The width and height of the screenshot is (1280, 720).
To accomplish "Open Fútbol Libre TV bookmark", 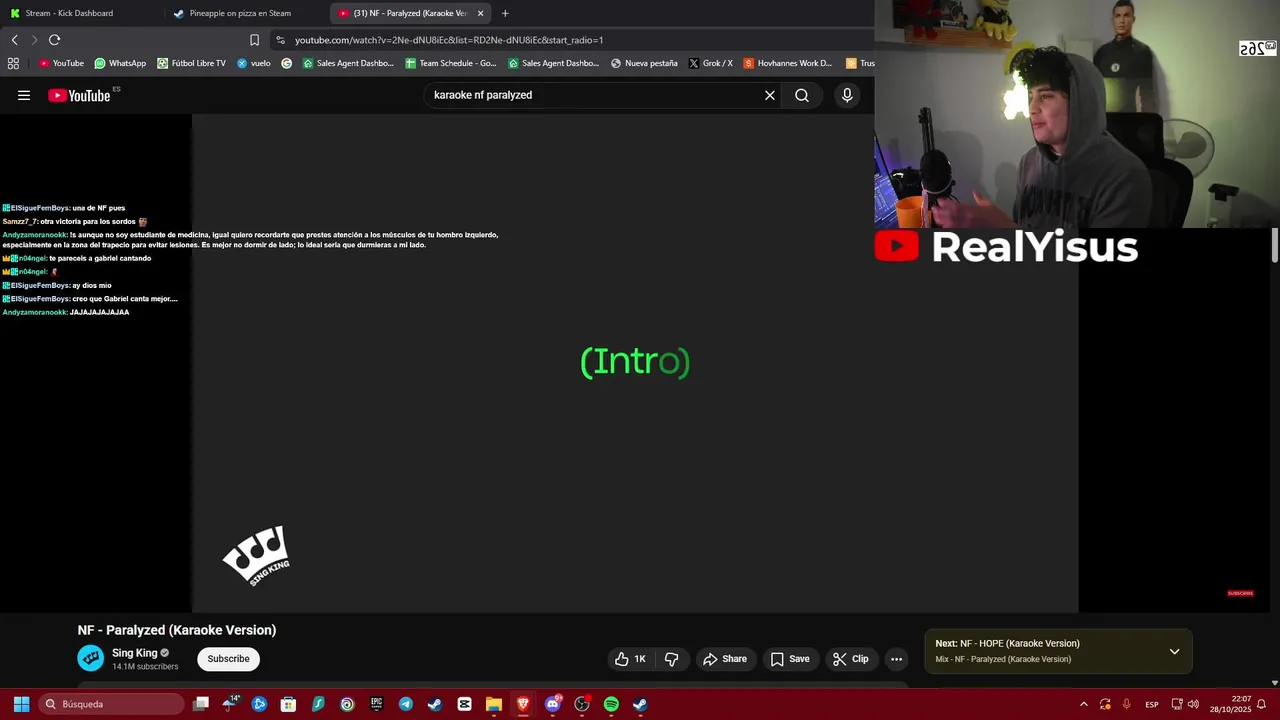I will (x=191, y=63).
